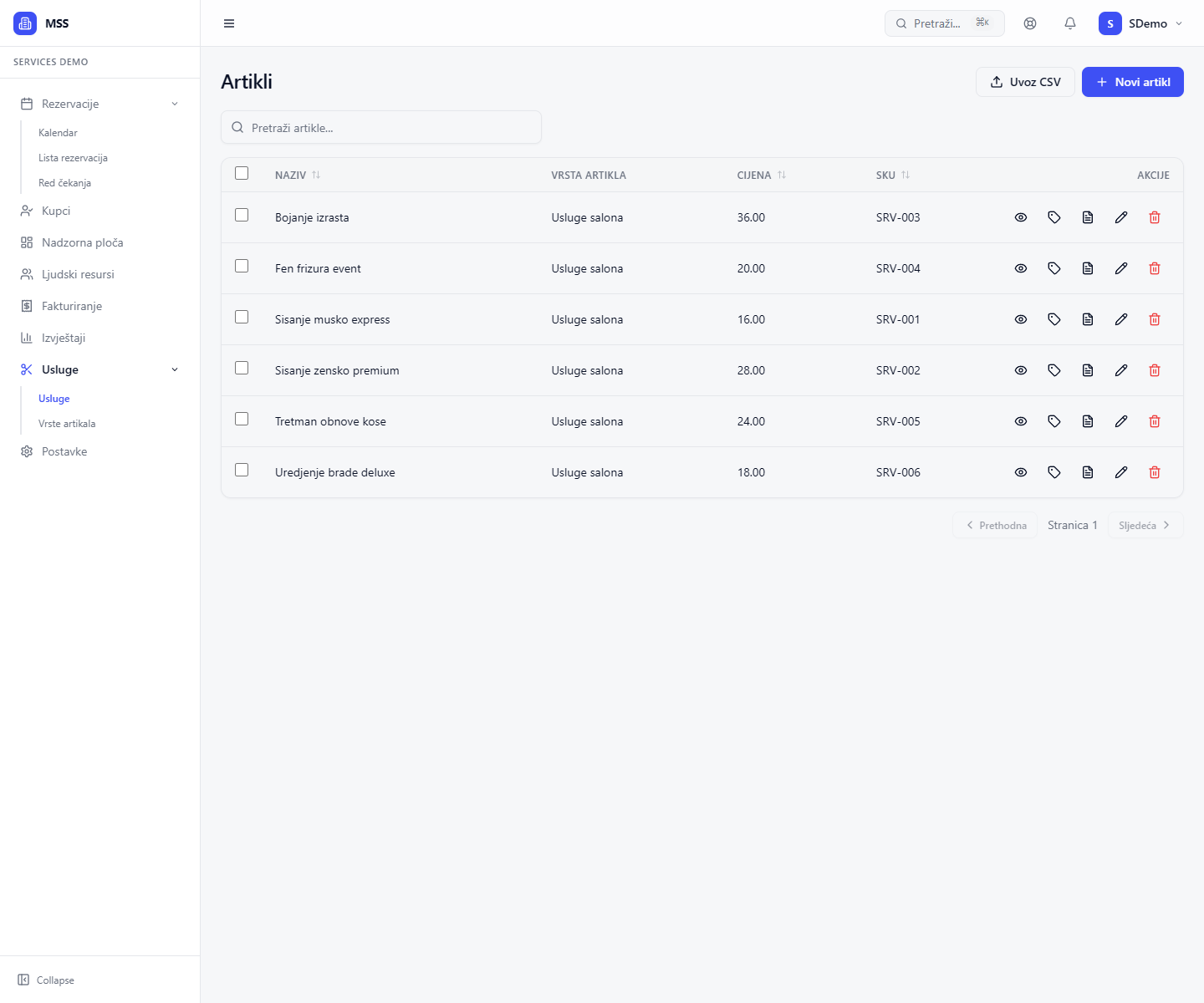Check the select-all checkbox in the table header
The width and height of the screenshot is (1204, 1003).
[x=242, y=173]
